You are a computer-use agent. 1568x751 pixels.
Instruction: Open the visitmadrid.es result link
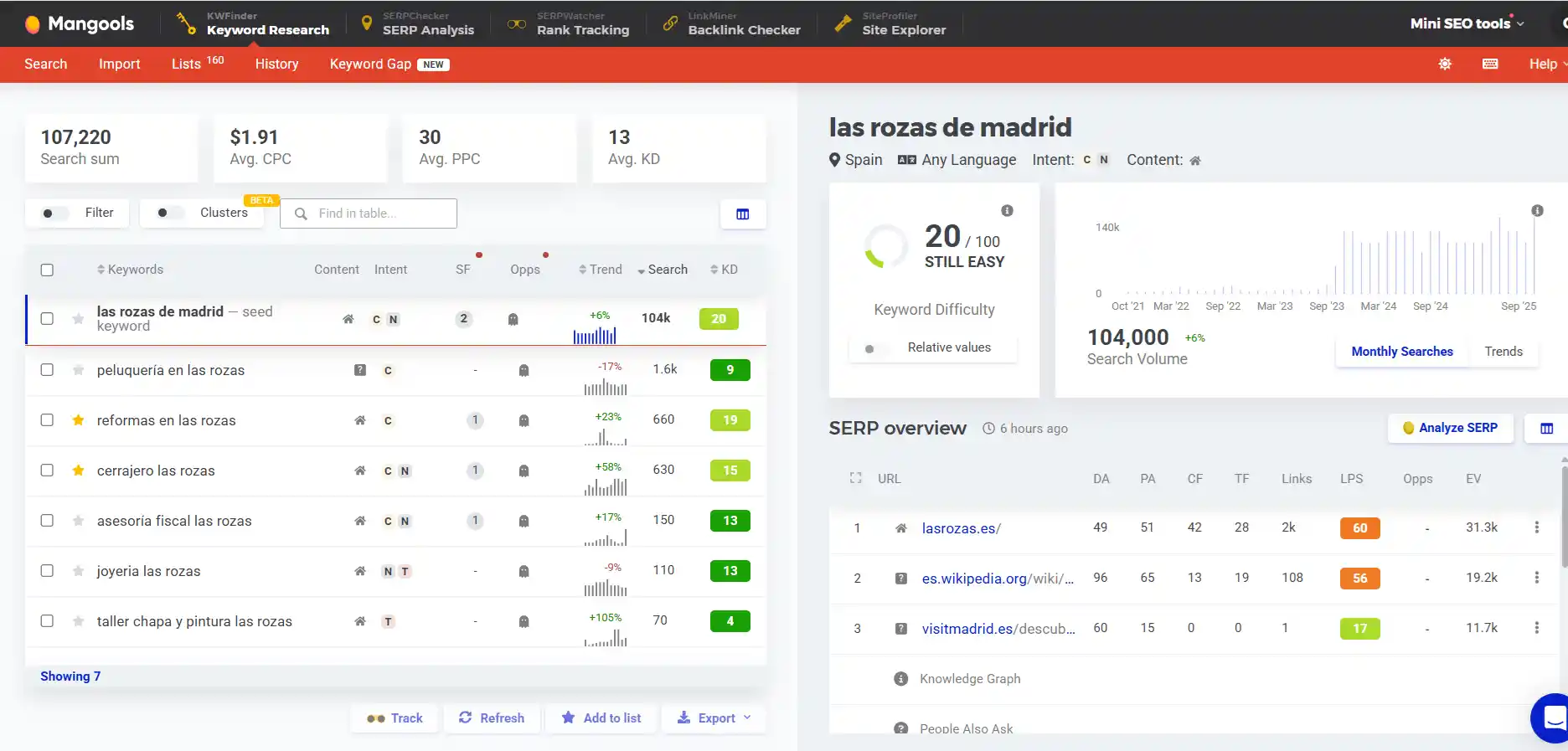(x=998, y=629)
